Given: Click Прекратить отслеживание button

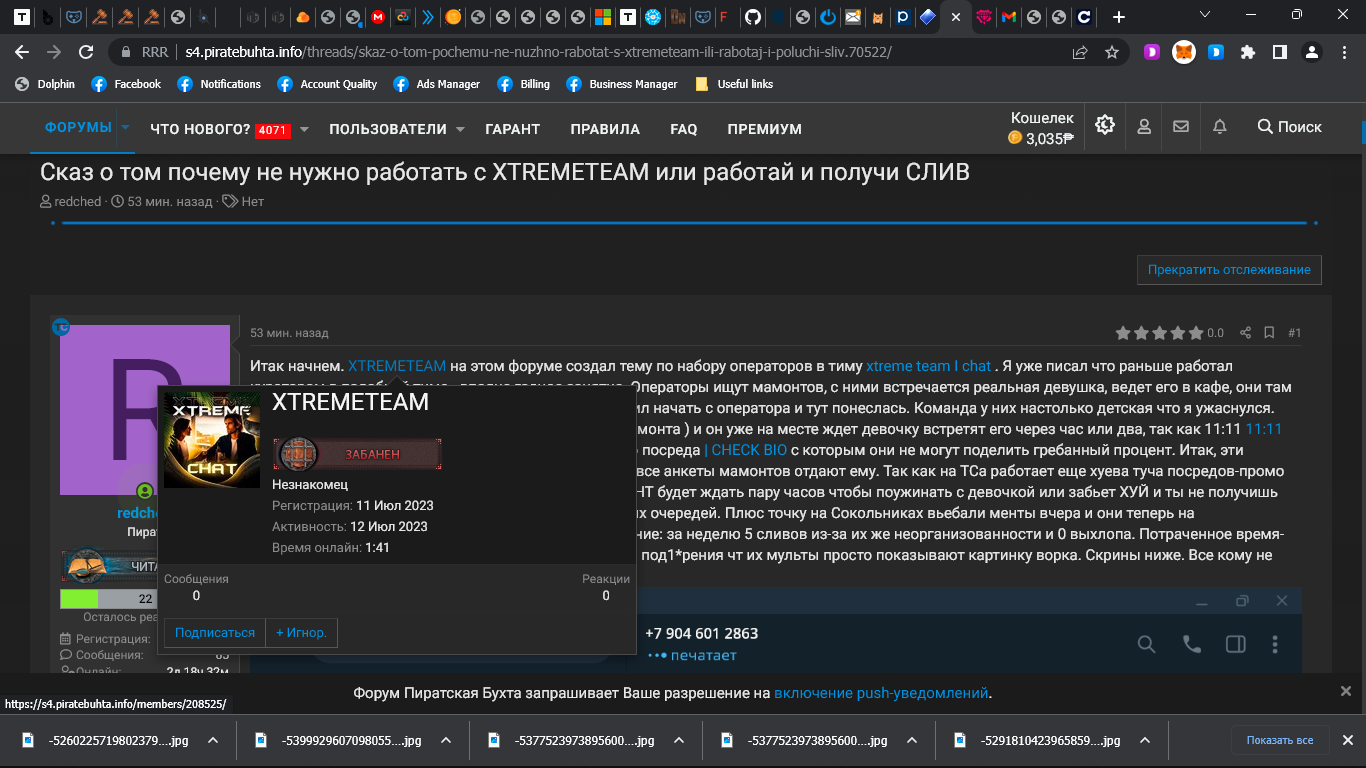Looking at the screenshot, I should coord(1229,270).
